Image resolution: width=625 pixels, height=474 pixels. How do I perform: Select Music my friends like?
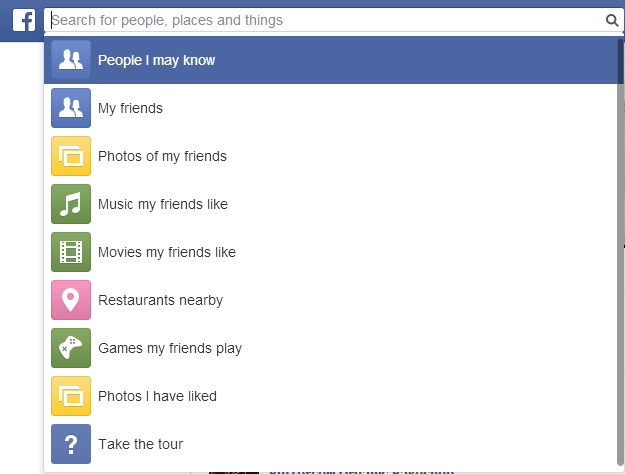pyautogui.click(x=330, y=204)
